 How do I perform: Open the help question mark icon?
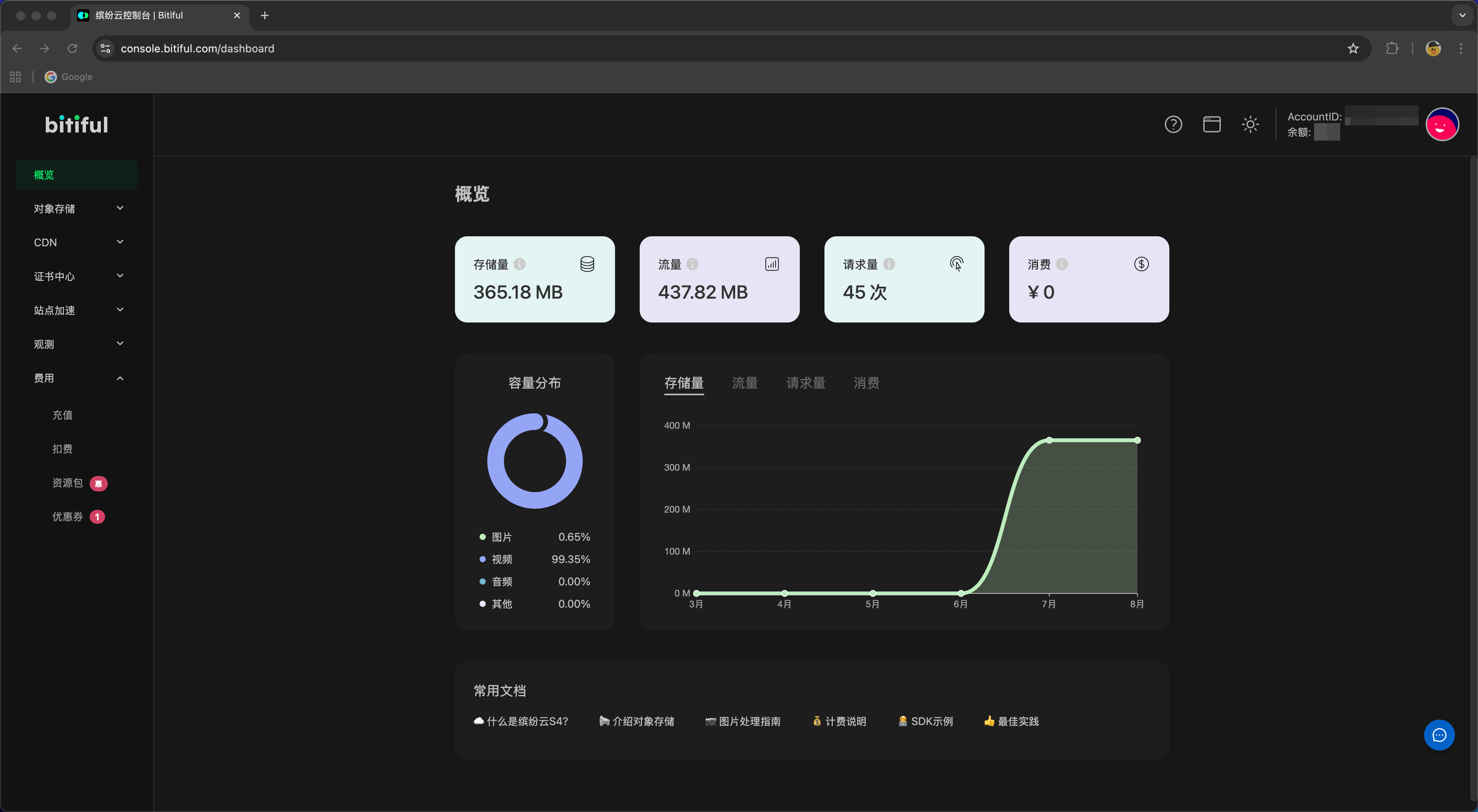(x=1173, y=125)
